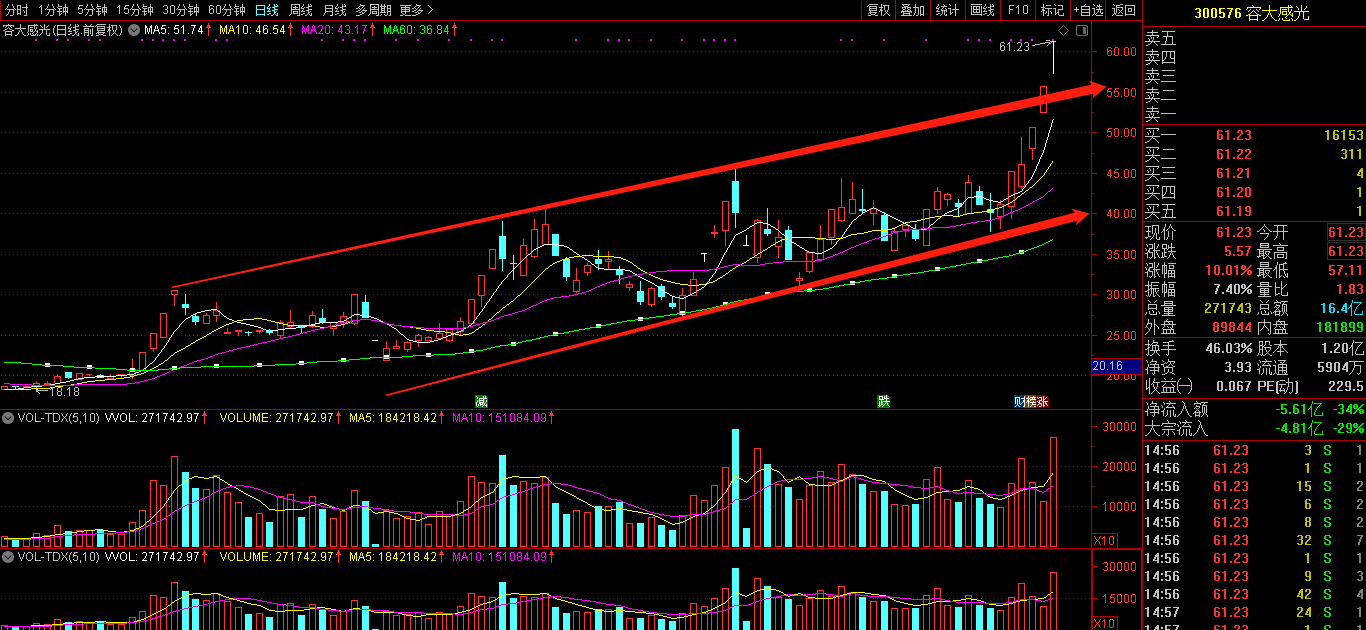
Task: Click the 300576 容大感光 stock title
Action: click(1251, 13)
